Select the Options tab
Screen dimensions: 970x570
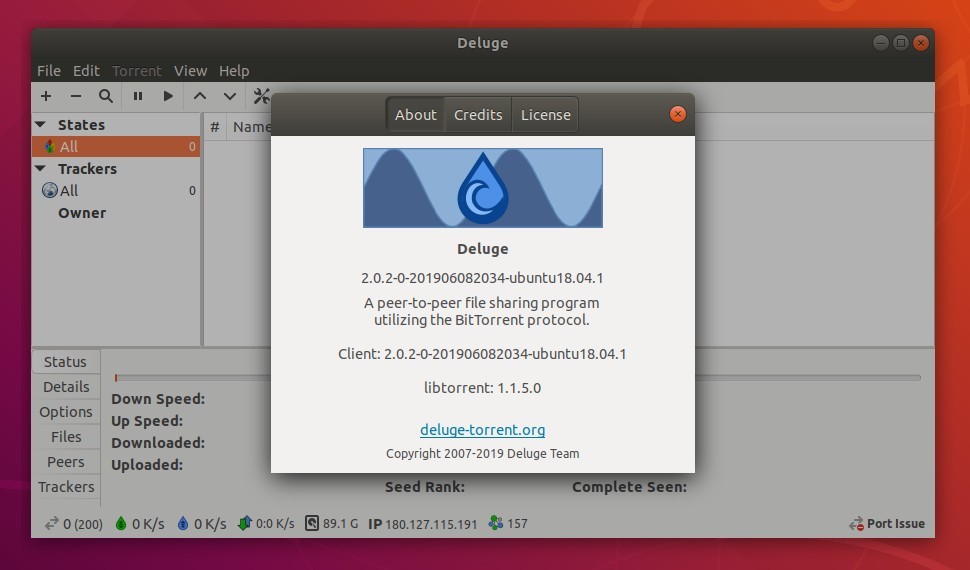click(66, 412)
